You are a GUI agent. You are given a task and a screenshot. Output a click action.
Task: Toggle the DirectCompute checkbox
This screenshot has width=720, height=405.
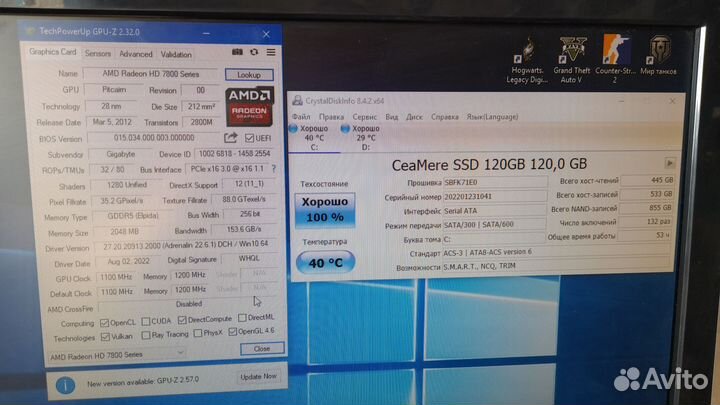[182, 320]
